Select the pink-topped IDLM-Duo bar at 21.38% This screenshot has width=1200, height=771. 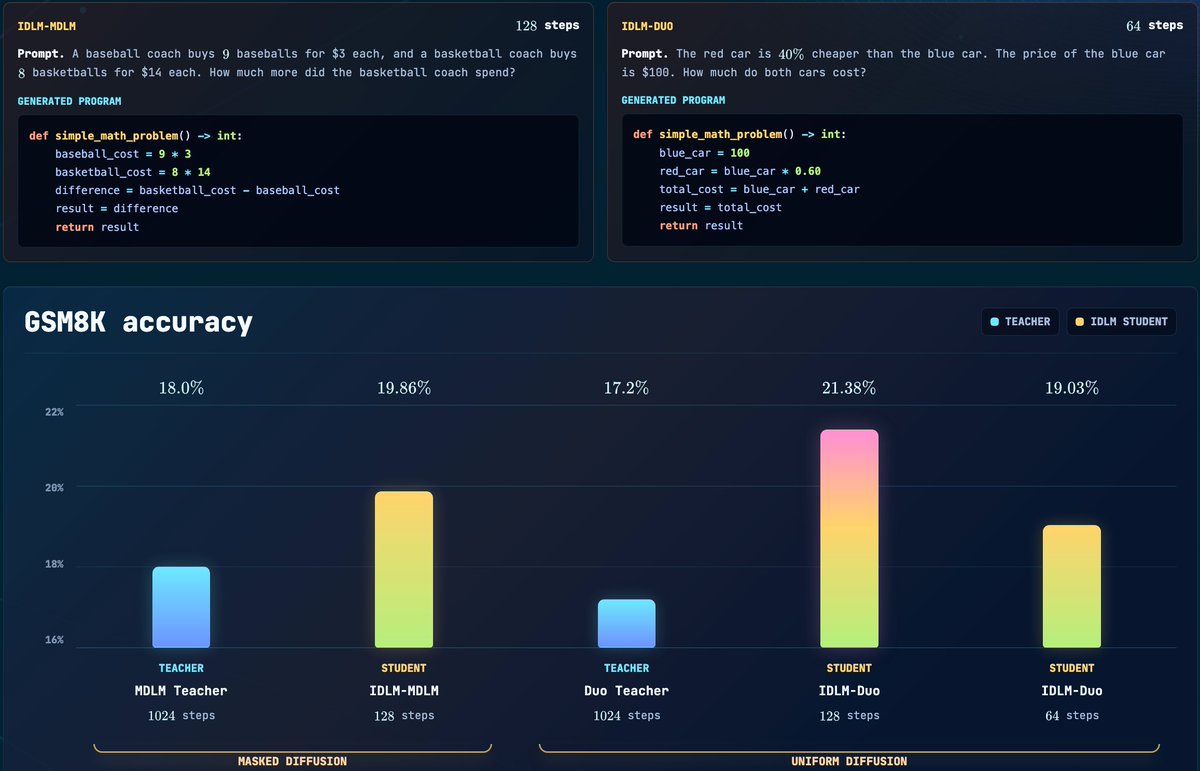[849, 538]
